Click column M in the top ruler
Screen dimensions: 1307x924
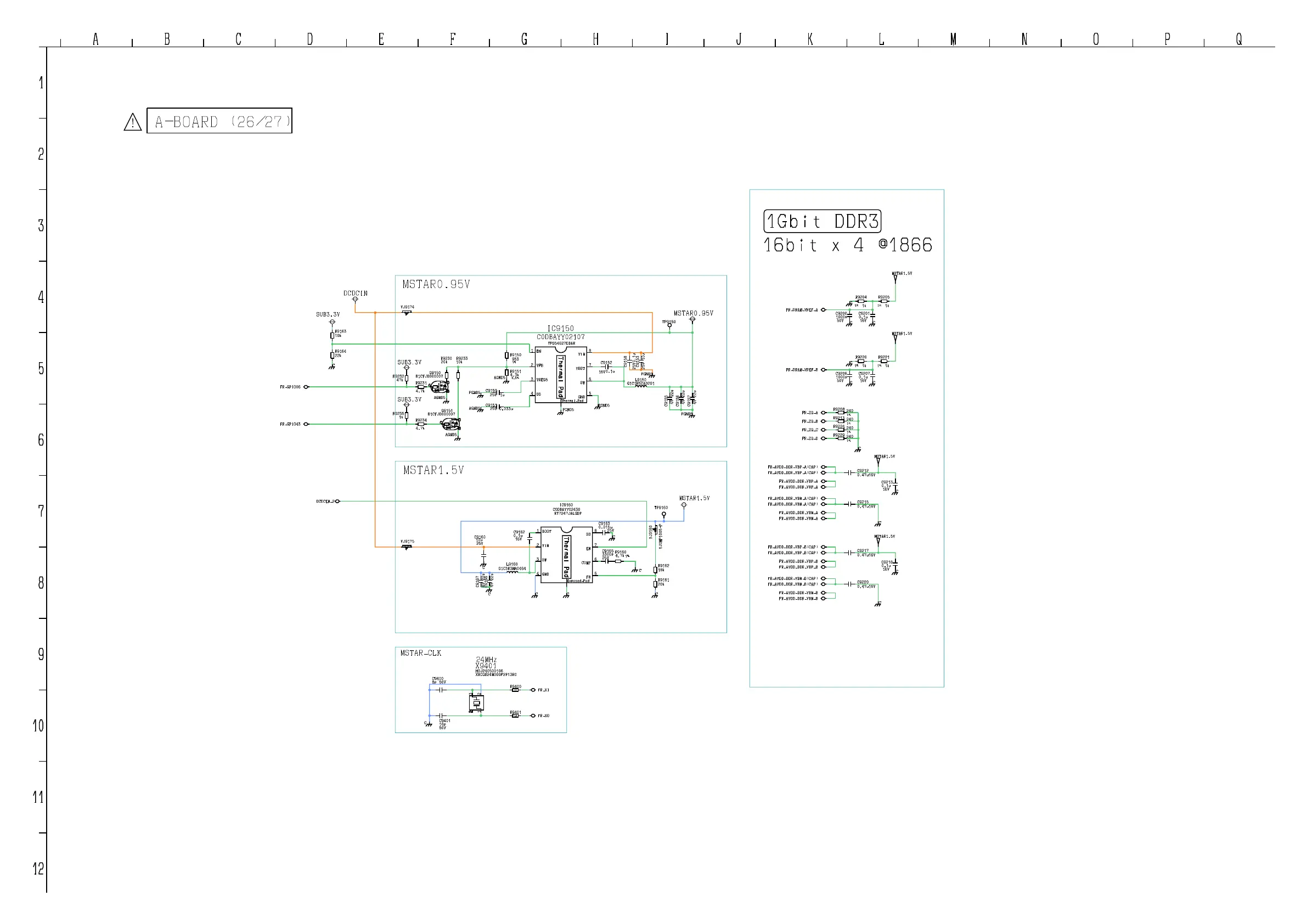953,40
